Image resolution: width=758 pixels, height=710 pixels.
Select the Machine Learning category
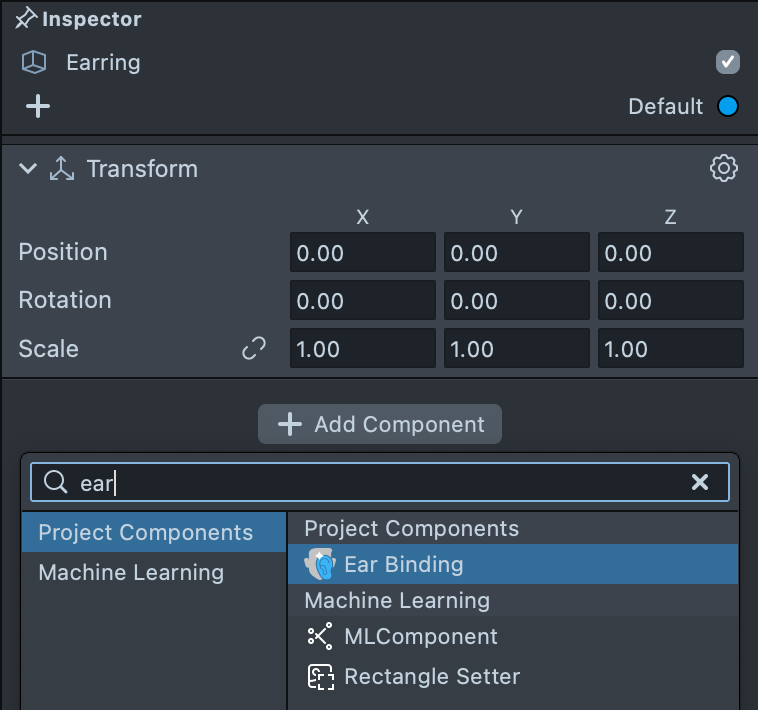[x=131, y=572]
